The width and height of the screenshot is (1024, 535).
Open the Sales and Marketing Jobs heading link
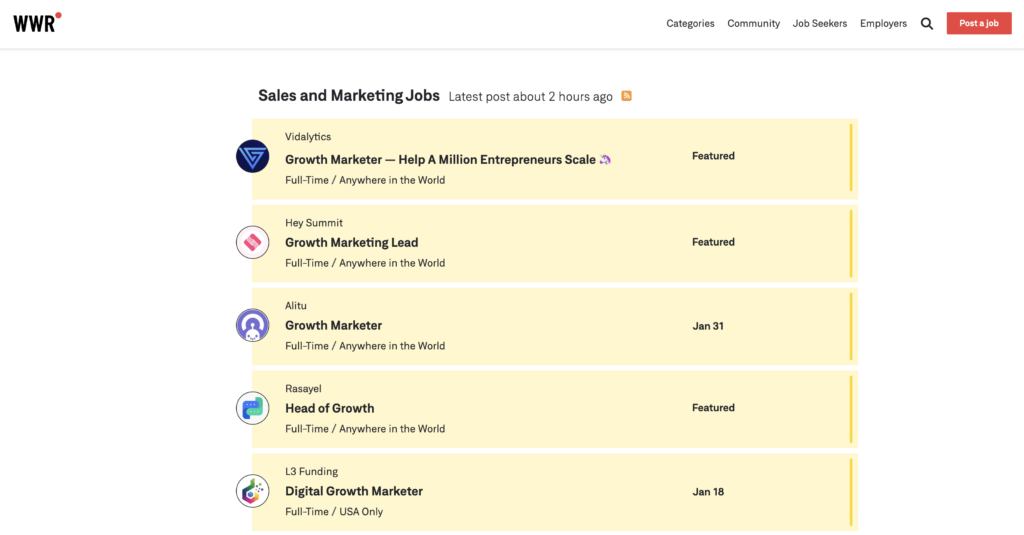click(349, 95)
